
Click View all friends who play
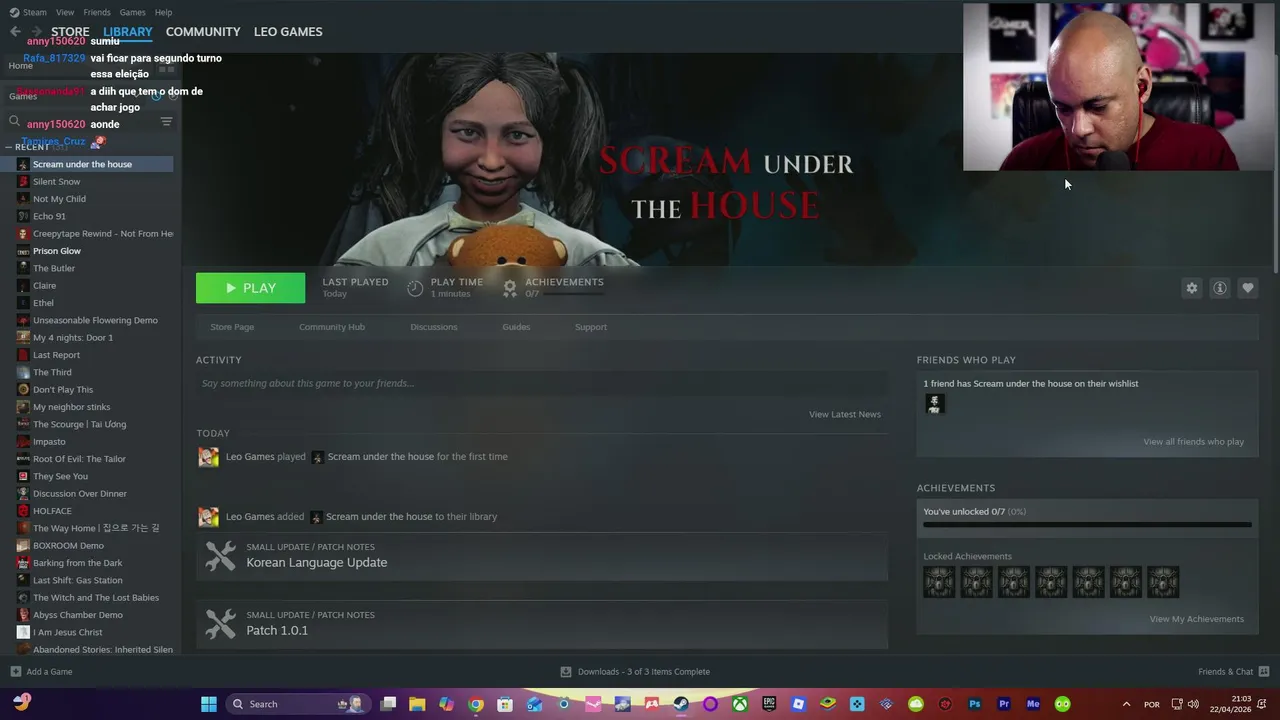pyautogui.click(x=1194, y=442)
